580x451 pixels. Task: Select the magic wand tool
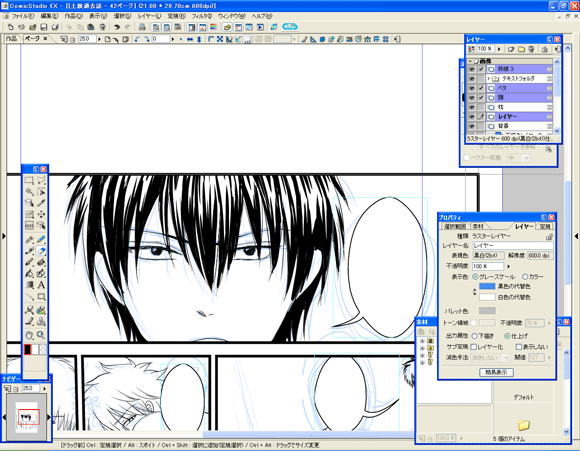point(29,192)
